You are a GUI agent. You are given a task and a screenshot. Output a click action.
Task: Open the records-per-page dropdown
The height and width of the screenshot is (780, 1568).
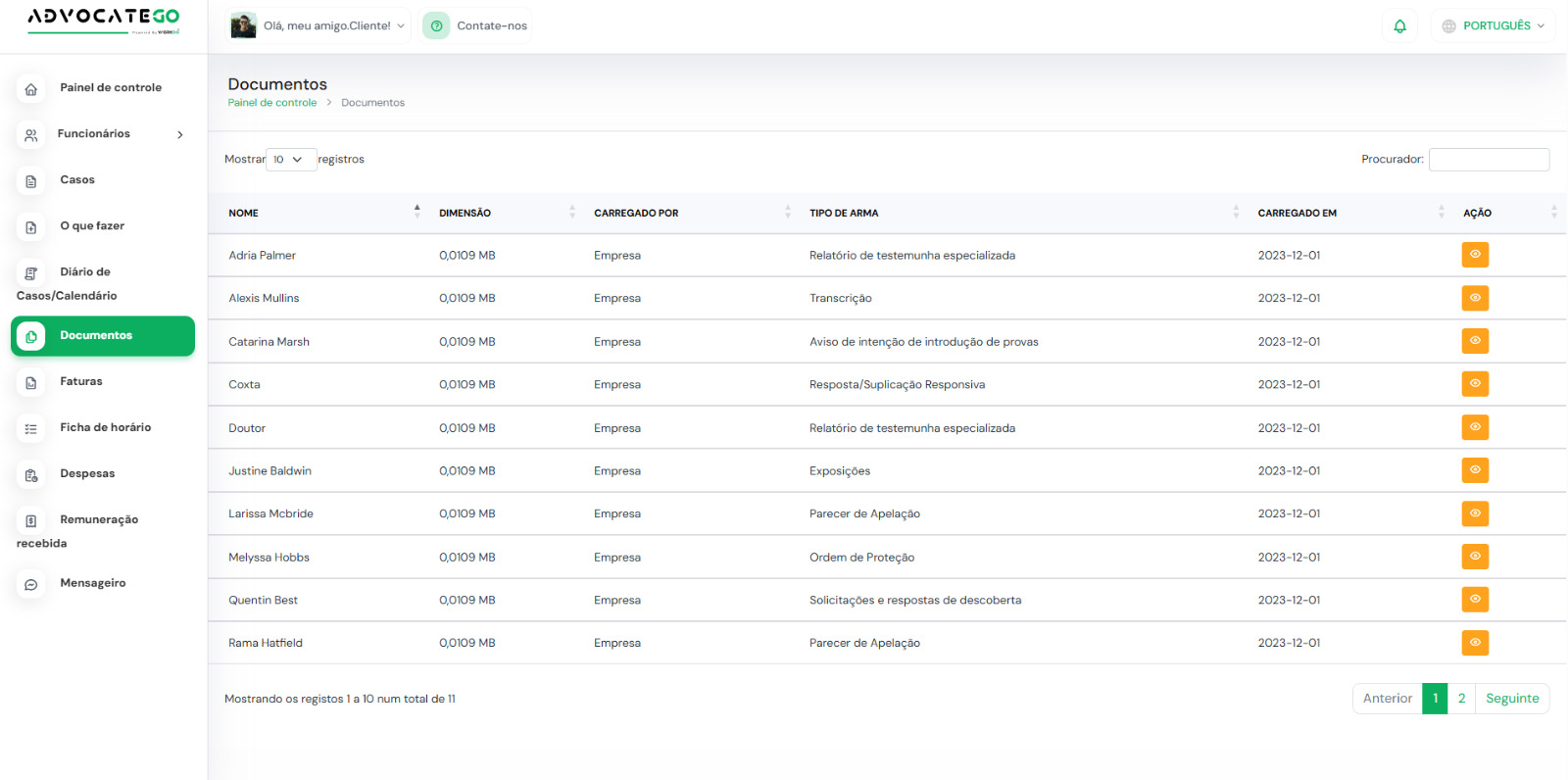291,160
